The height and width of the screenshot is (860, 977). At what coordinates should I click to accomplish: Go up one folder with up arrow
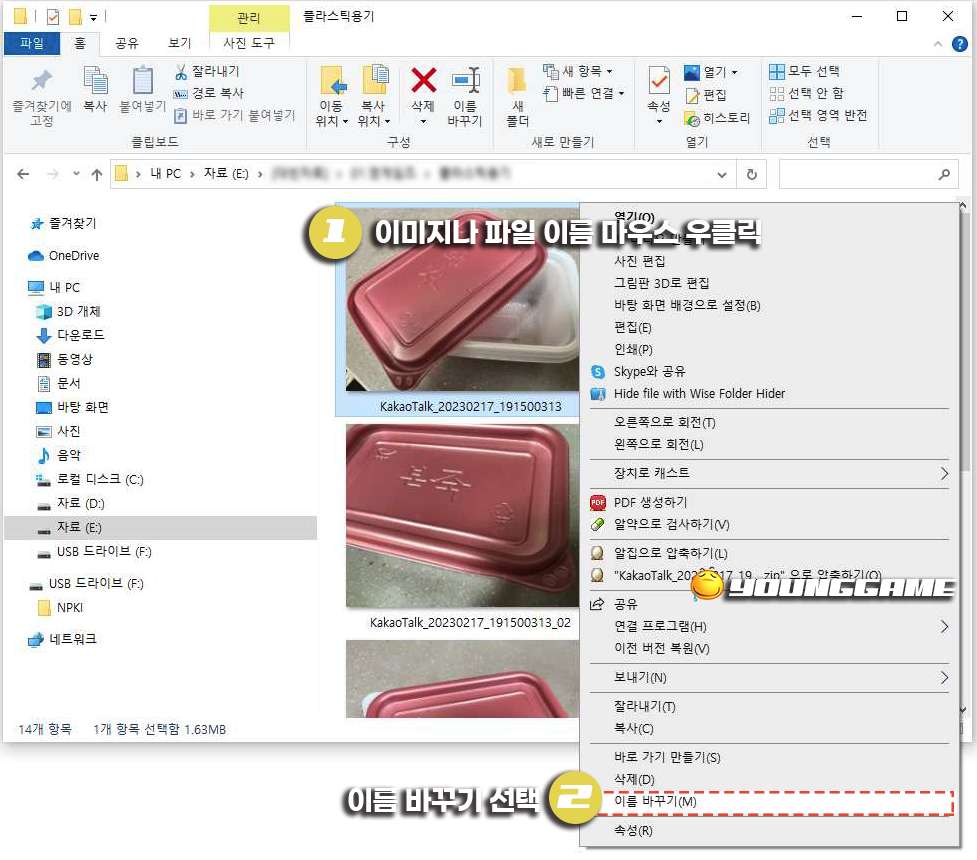tap(97, 174)
